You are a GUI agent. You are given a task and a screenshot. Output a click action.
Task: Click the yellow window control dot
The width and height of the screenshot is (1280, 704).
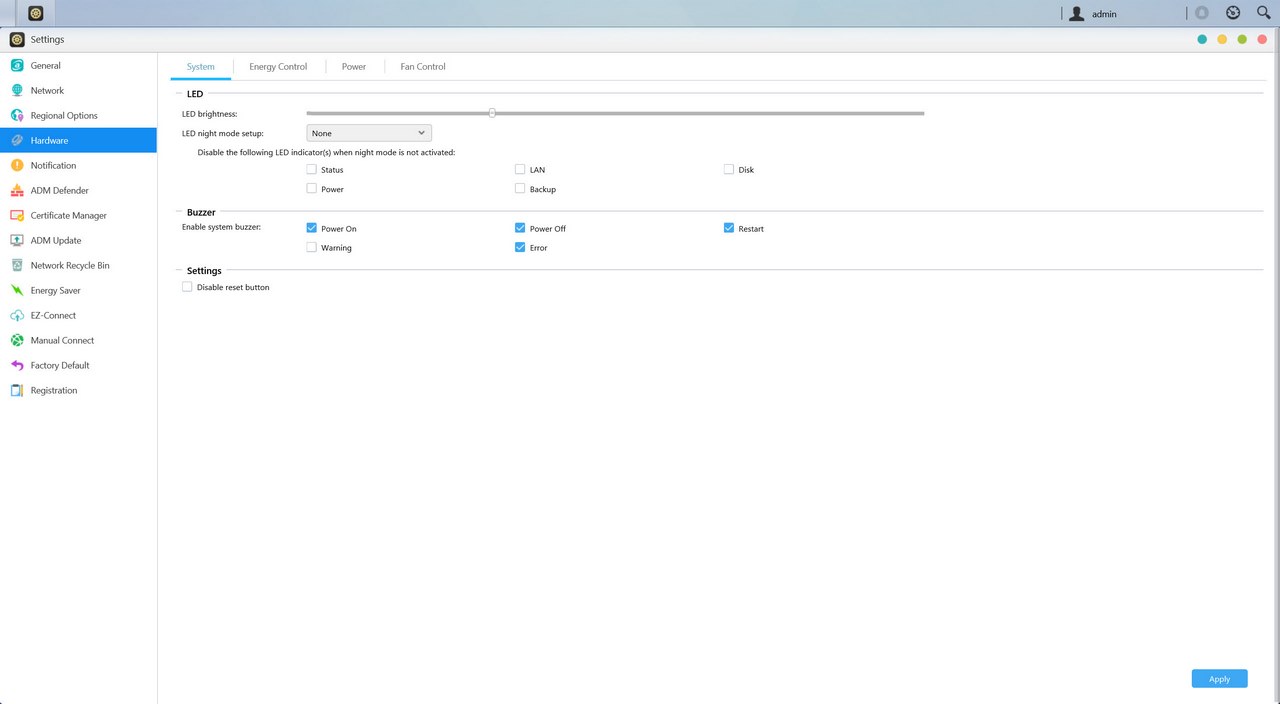pos(1222,39)
